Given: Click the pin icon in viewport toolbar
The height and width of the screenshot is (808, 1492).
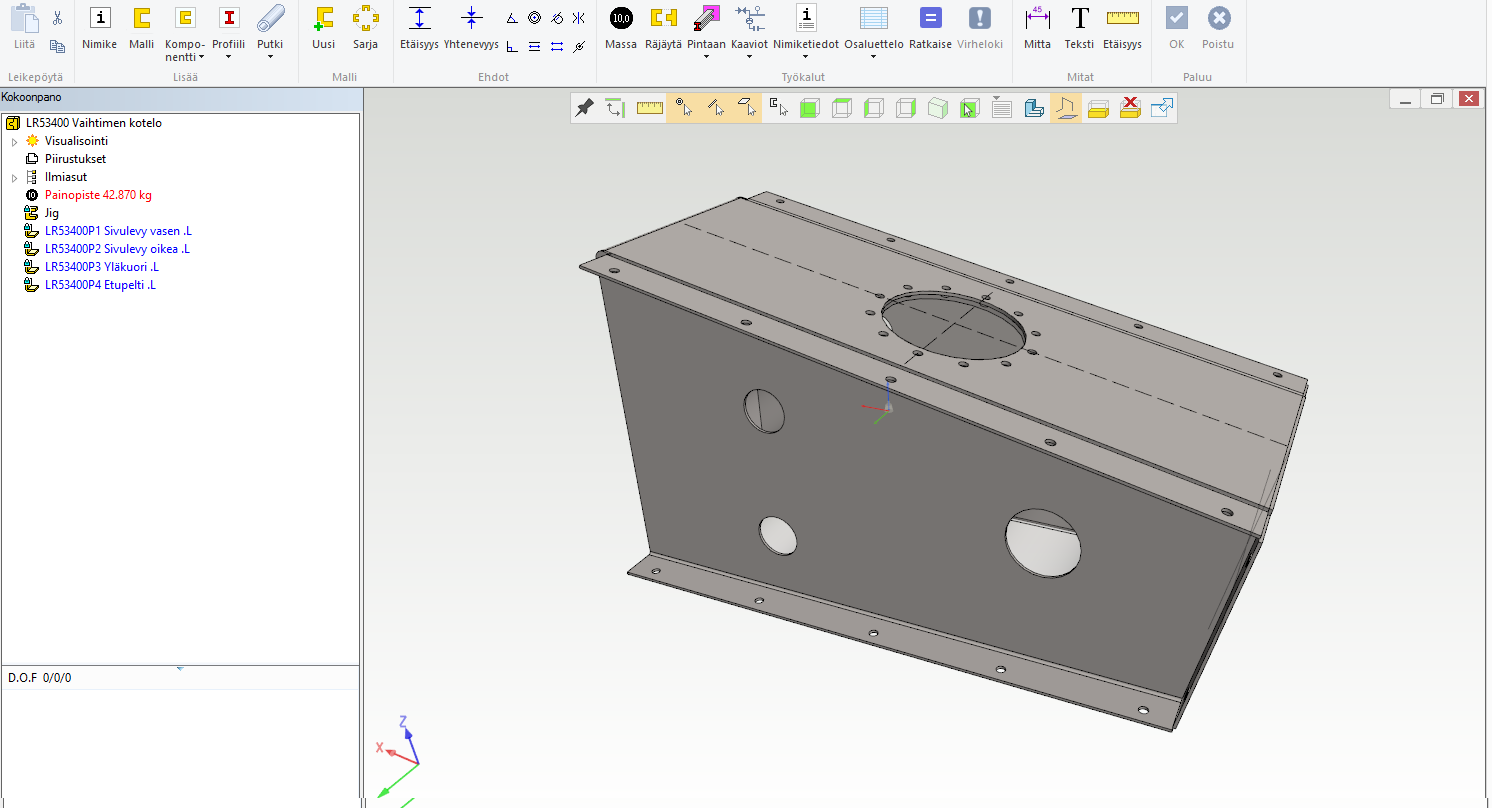Looking at the screenshot, I should click(585, 108).
